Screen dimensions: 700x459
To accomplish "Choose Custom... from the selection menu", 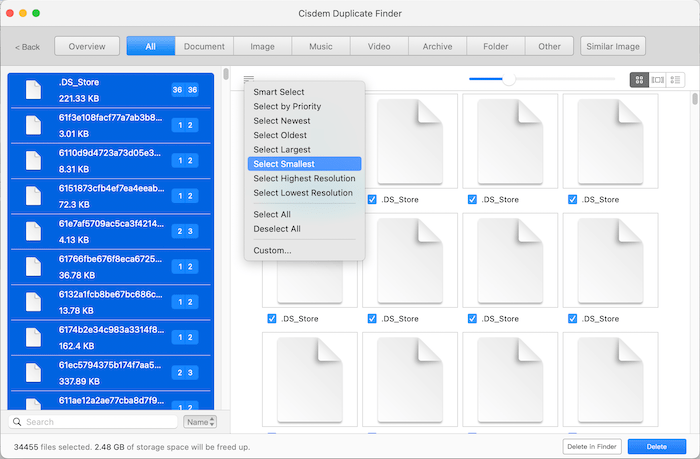I will point(272,250).
